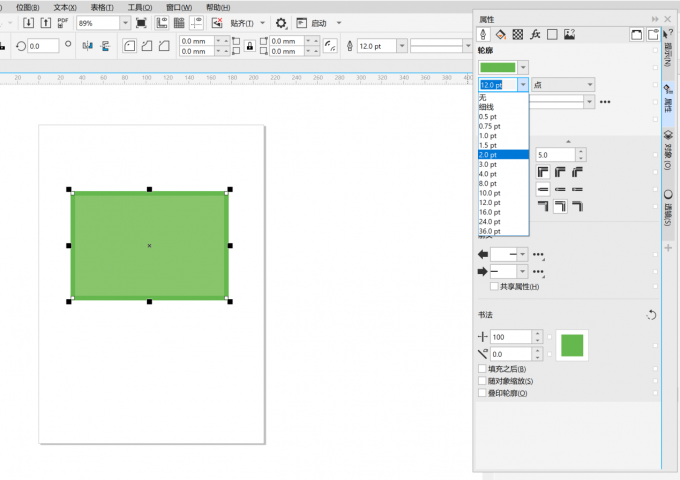Image resolution: width=680 pixels, height=480 pixels.
Task: Select the Outside outline position icon
Action: point(543,206)
